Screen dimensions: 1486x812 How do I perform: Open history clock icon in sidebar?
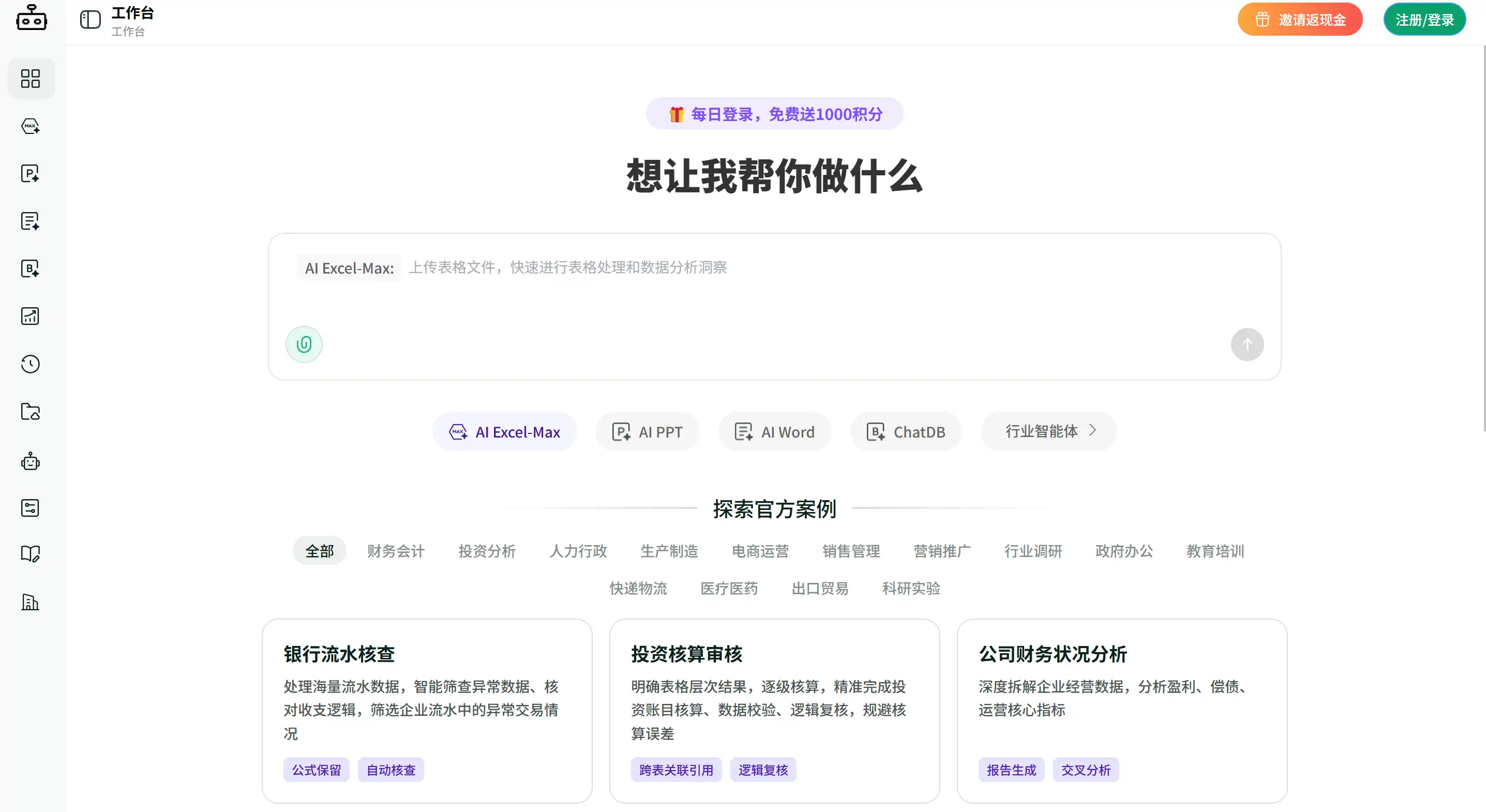coord(31,364)
